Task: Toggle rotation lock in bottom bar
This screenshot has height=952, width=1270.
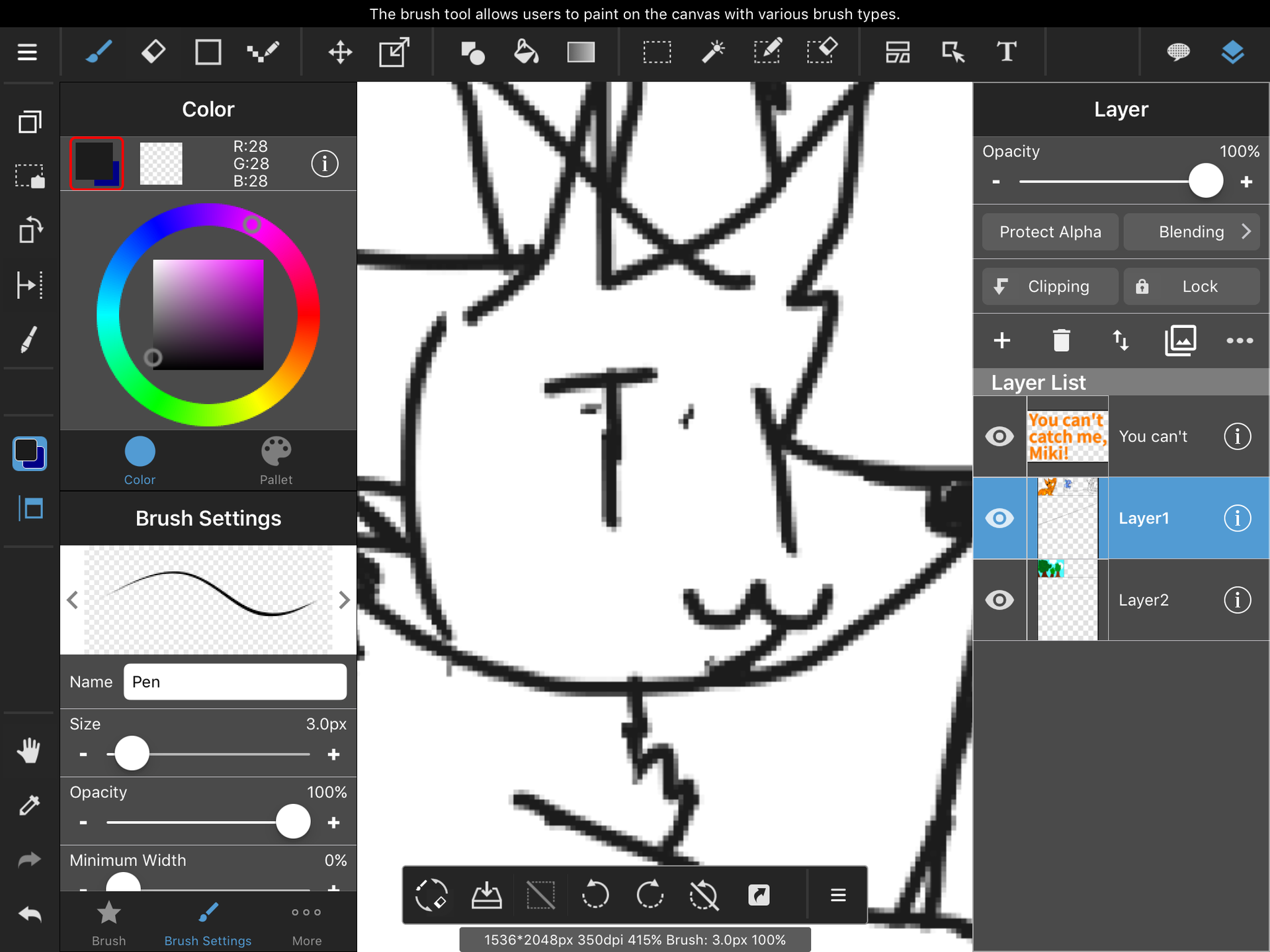Action: (x=704, y=895)
